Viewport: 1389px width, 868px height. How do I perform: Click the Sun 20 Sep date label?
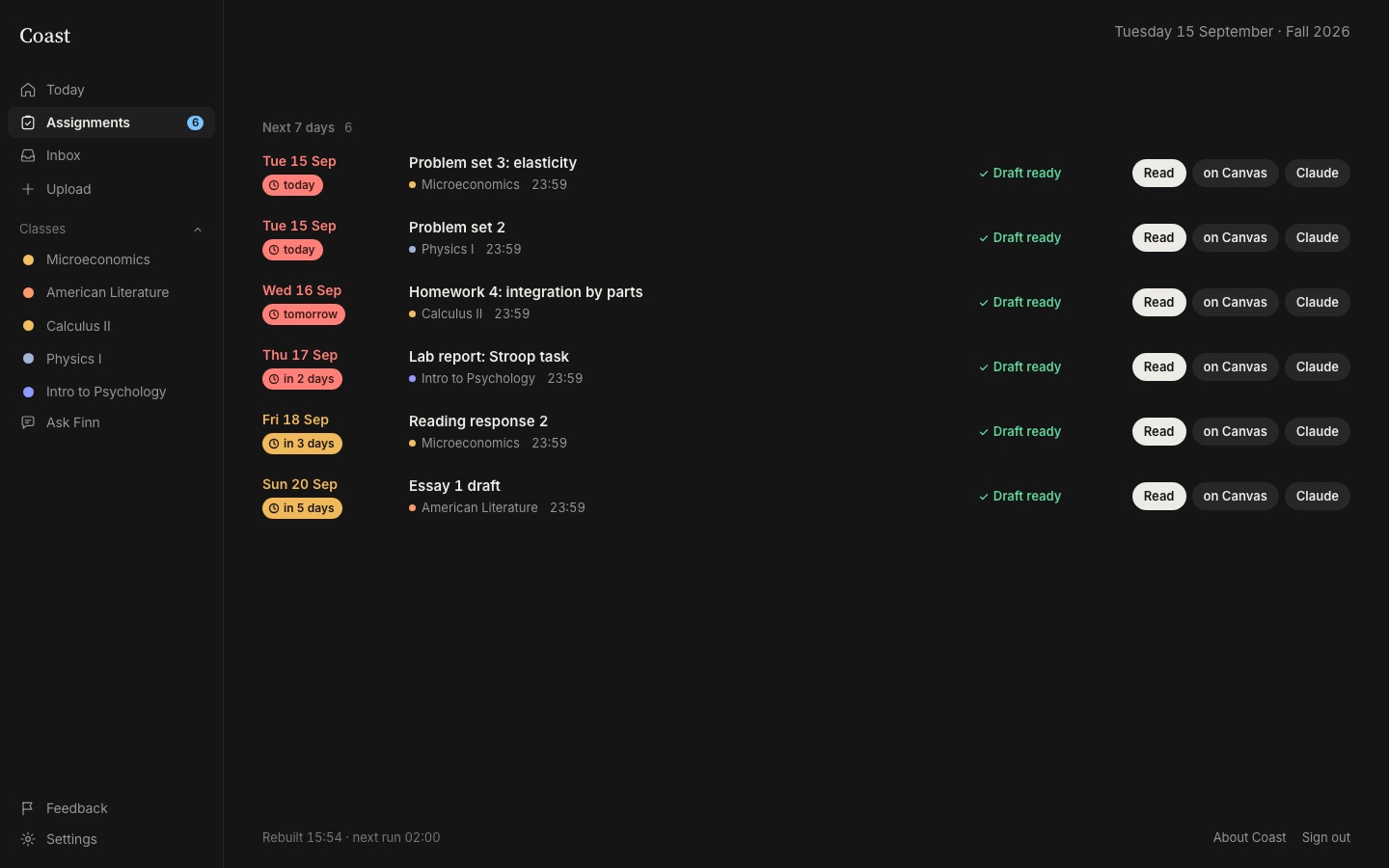[300, 484]
